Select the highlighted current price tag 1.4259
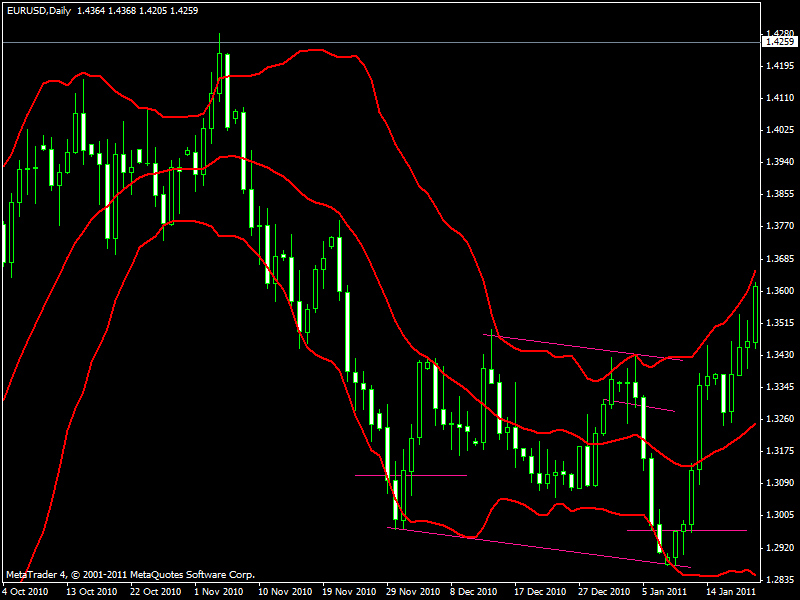800x600 pixels. pyautogui.click(x=780, y=42)
